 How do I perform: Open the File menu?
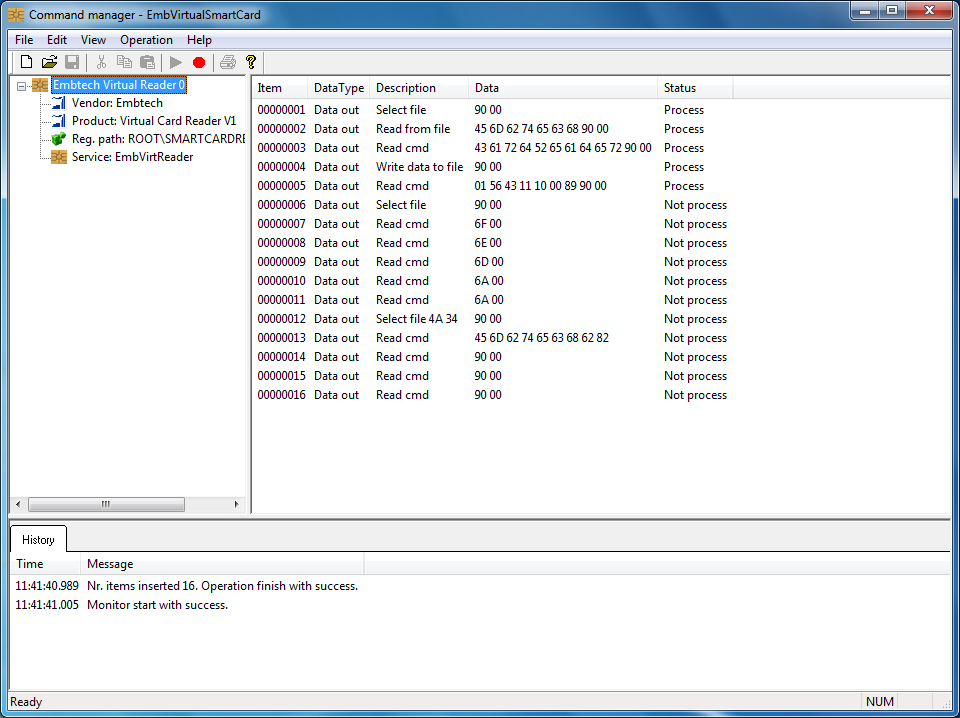click(x=24, y=40)
